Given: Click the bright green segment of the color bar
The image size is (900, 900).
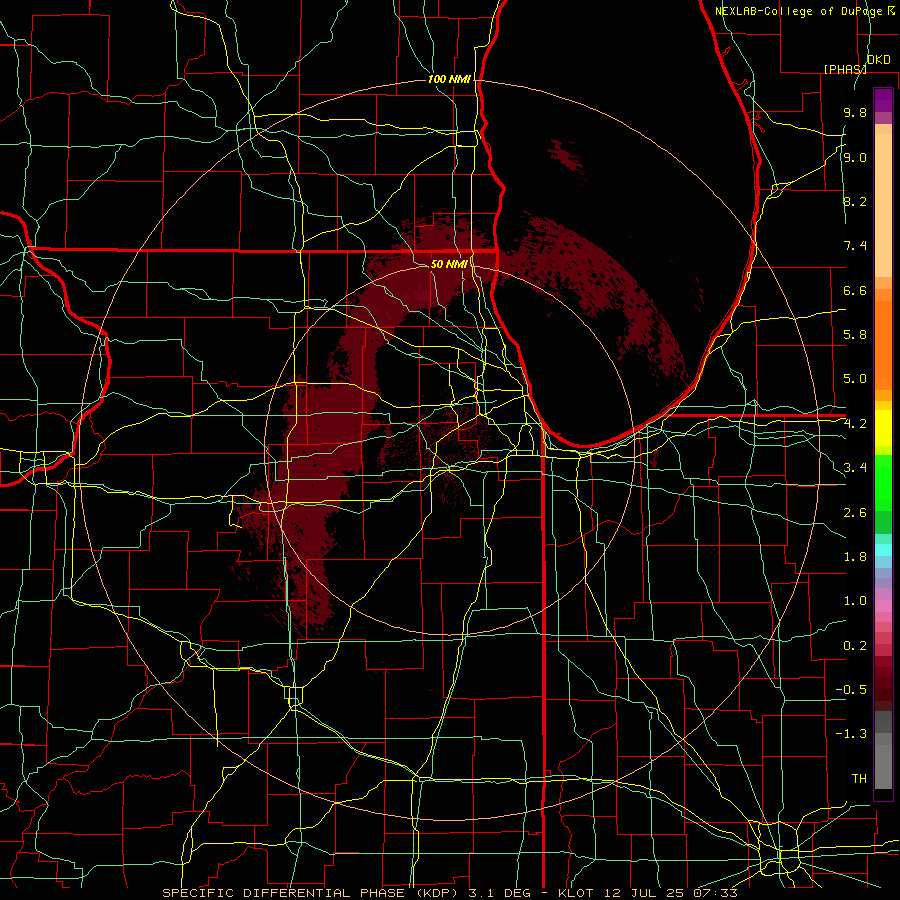Looking at the screenshot, I should [883, 483].
